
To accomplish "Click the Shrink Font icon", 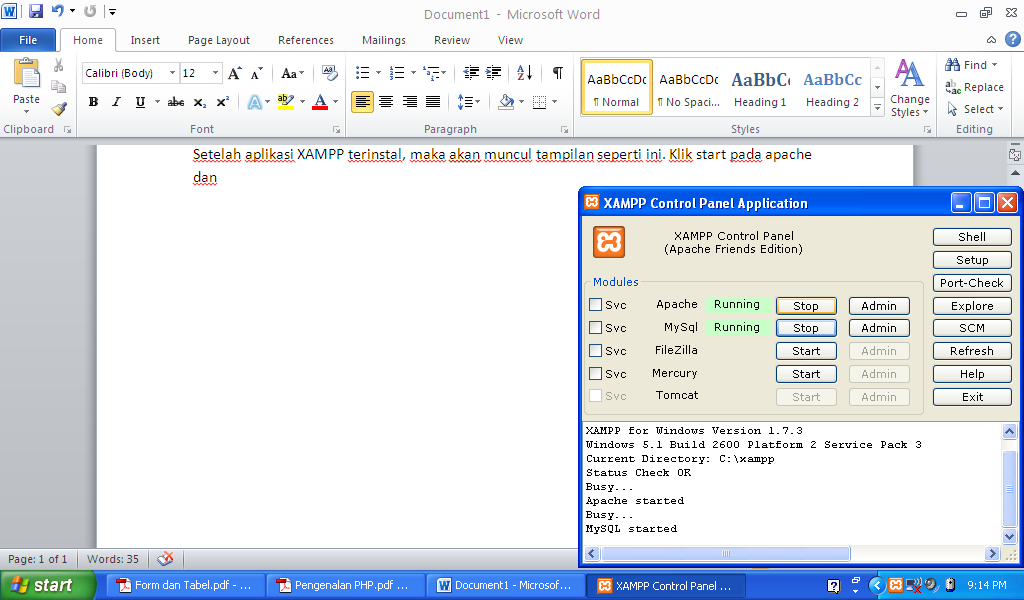I will [x=257, y=73].
